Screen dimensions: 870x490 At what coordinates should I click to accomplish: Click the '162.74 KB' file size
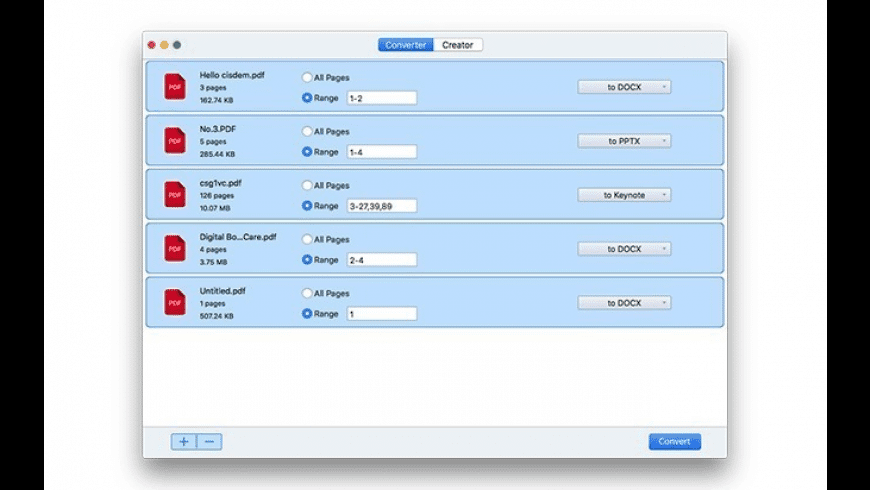click(216, 100)
